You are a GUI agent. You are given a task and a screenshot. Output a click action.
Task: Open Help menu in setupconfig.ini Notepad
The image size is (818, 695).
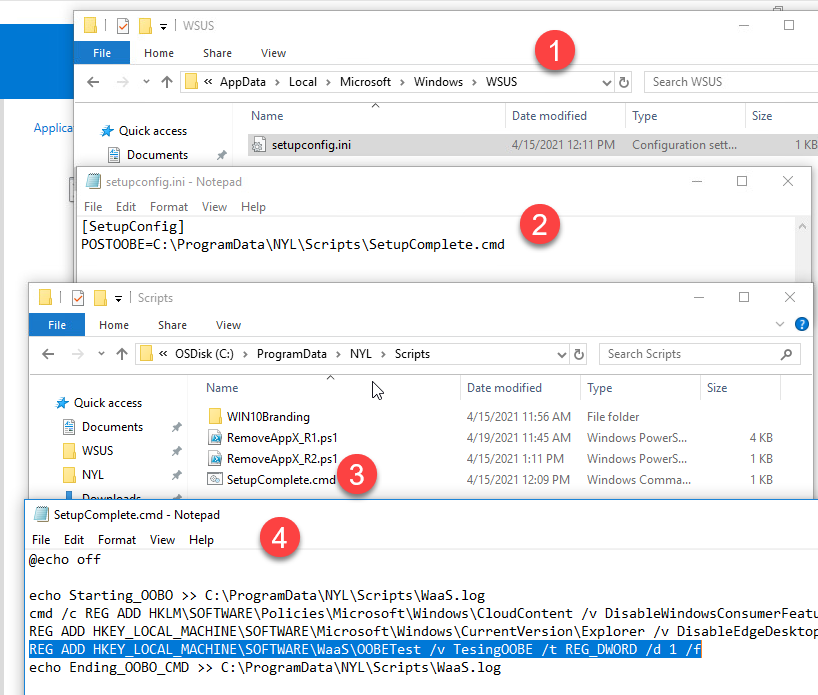point(253,207)
